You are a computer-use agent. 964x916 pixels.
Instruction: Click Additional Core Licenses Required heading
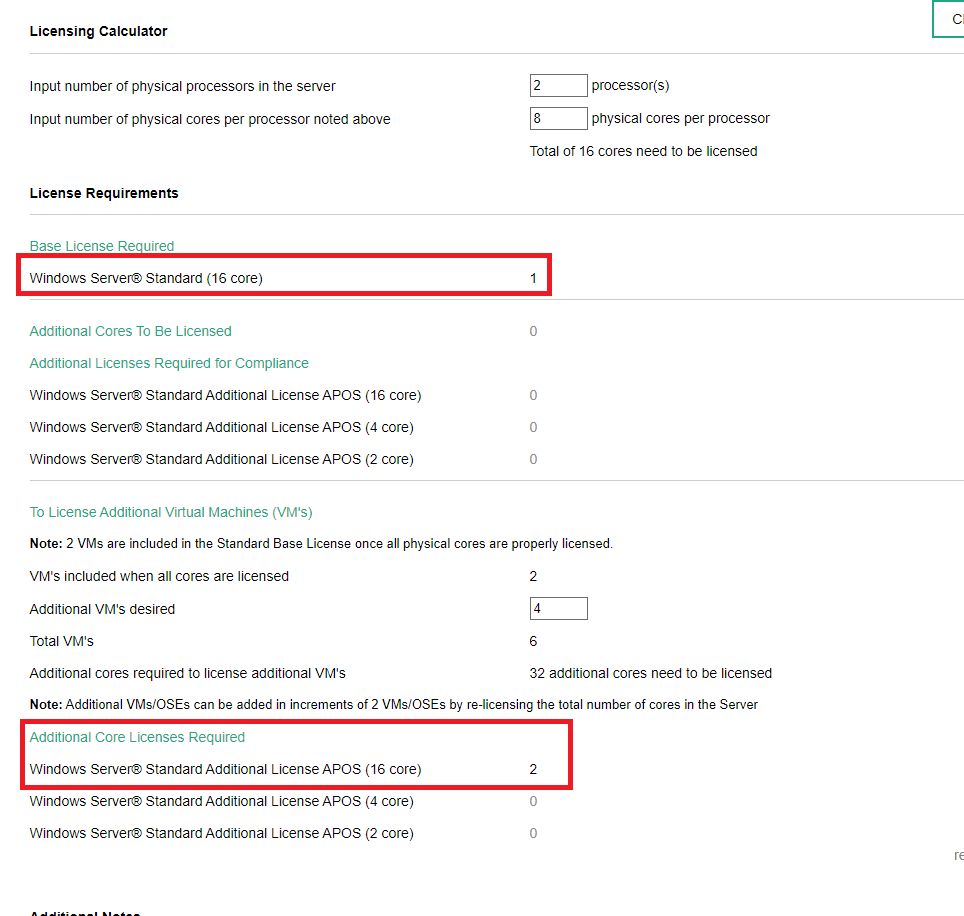137,737
